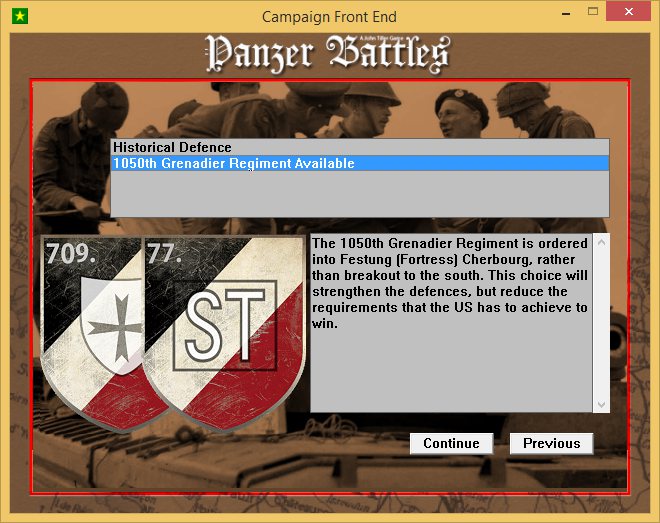Image resolution: width=660 pixels, height=523 pixels.
Task: Click the 1050th Grenadier Regiment description text
Action: tap(450, 283)
